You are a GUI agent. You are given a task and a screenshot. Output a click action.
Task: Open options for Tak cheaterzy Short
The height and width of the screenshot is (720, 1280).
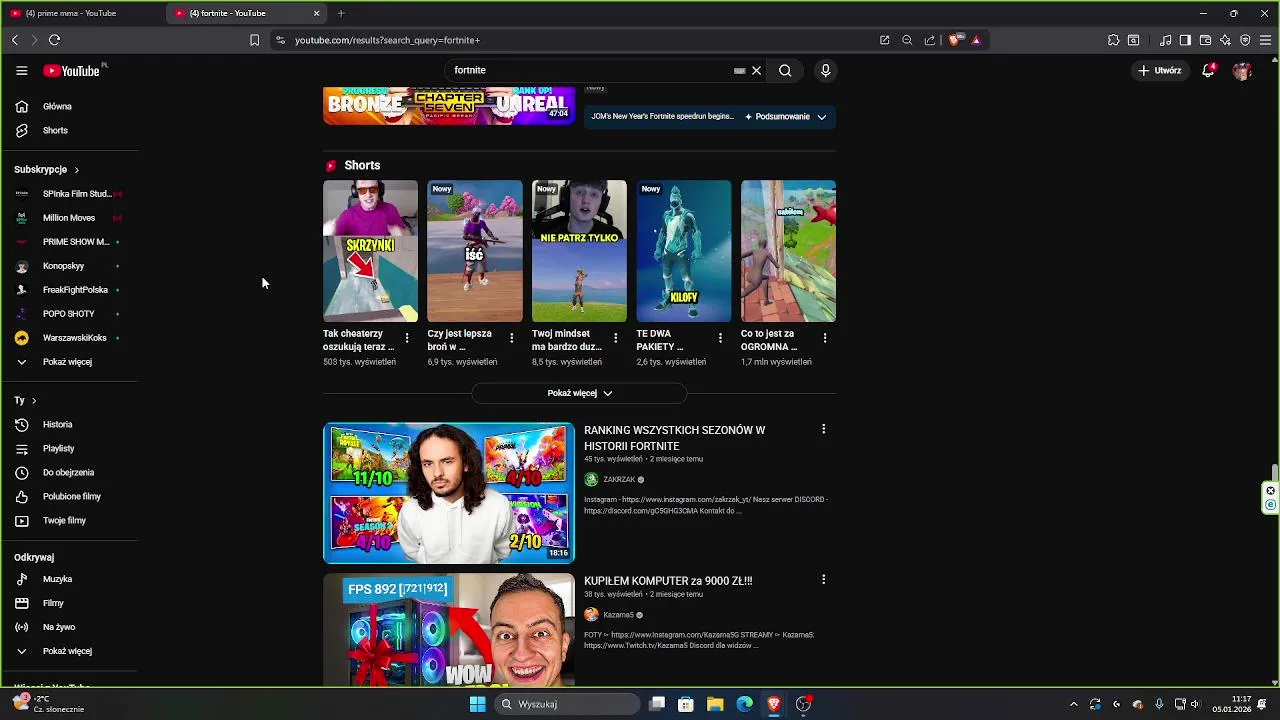point(407,338)
